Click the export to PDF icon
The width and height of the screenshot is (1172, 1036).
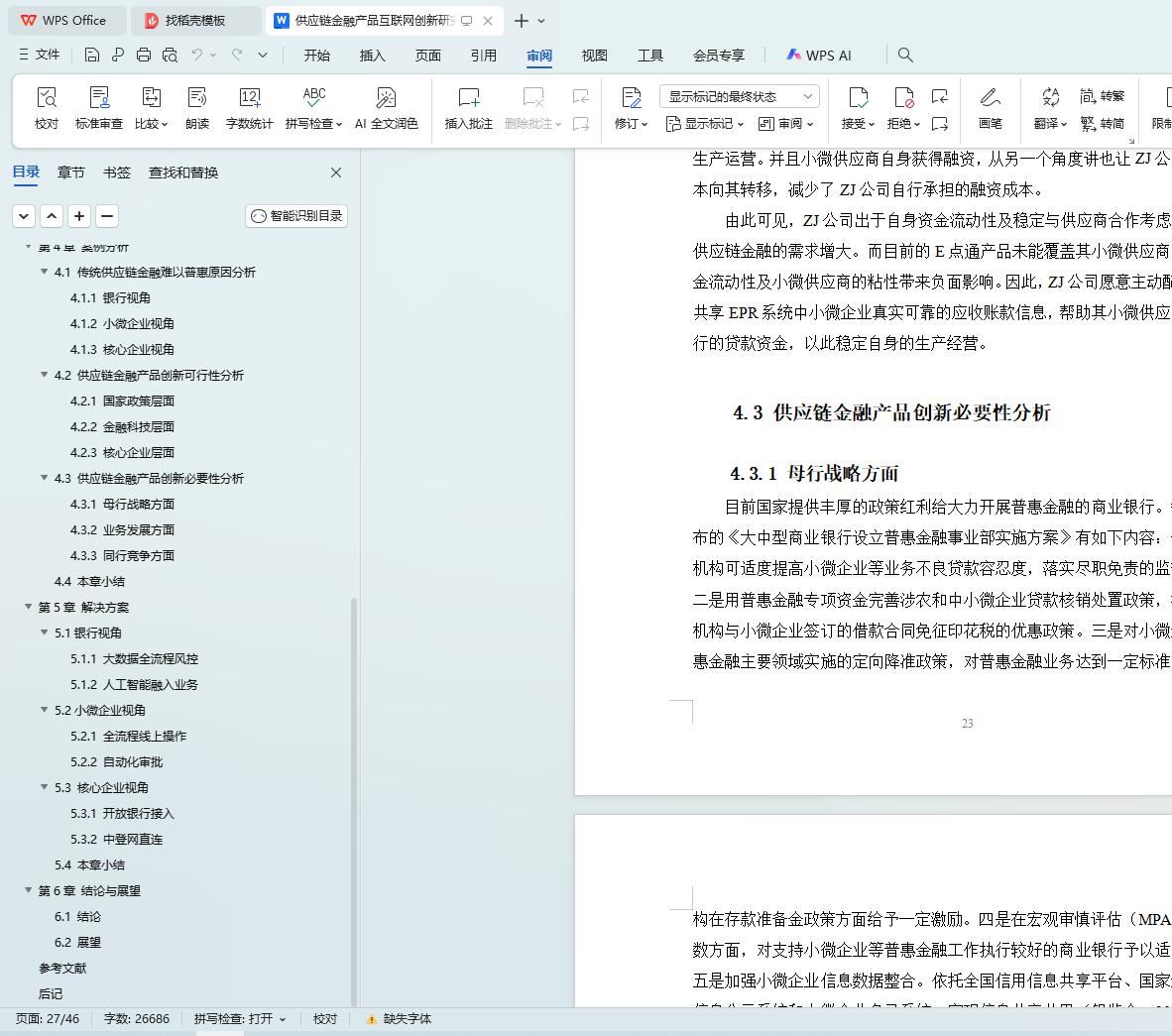tap(117, 55)
